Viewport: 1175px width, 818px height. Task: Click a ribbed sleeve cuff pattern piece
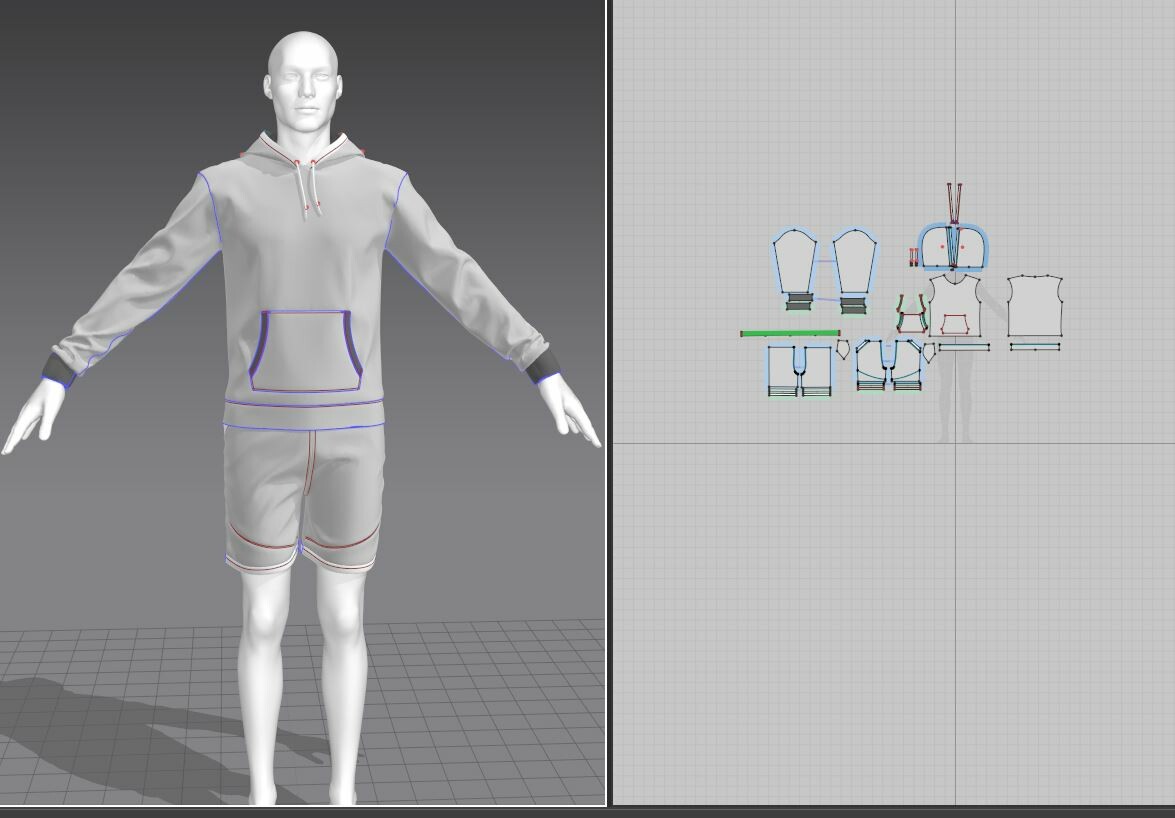[799, 299]
